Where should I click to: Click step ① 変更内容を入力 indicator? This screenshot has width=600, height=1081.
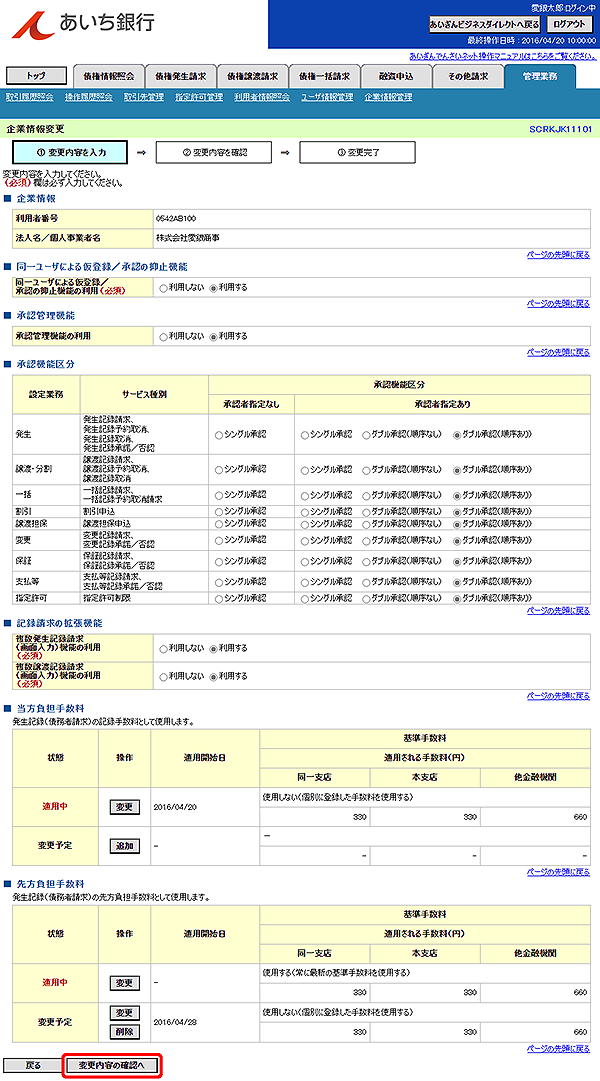tap(70, 152)
